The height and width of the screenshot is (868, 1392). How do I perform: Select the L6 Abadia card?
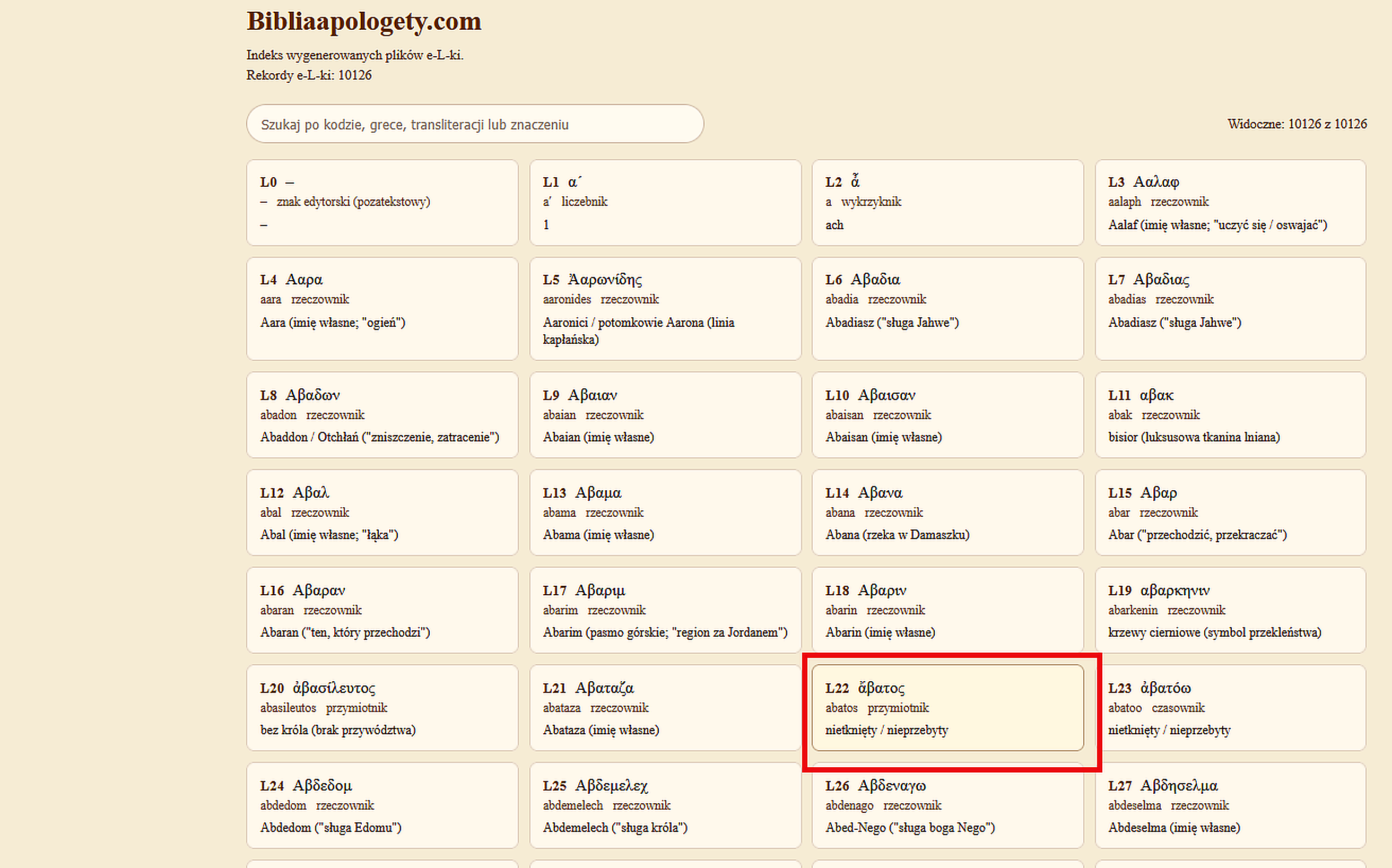pos(947,309)
